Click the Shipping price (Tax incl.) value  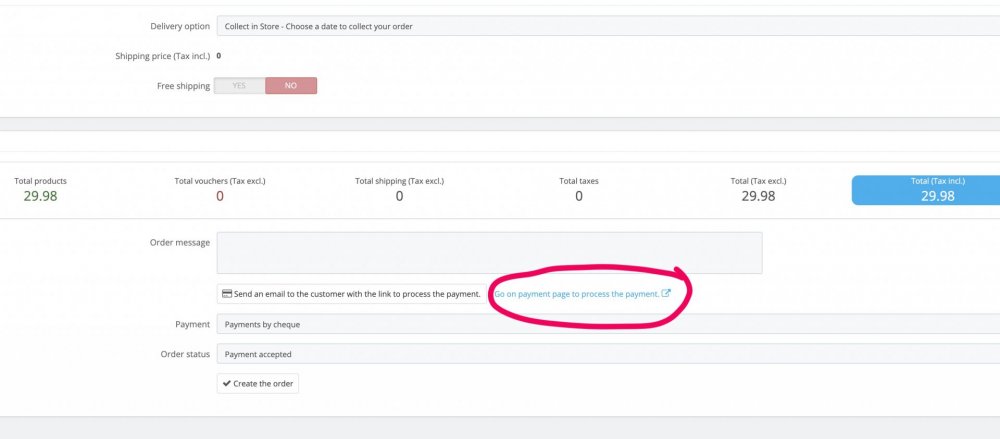tap(219, 56)
